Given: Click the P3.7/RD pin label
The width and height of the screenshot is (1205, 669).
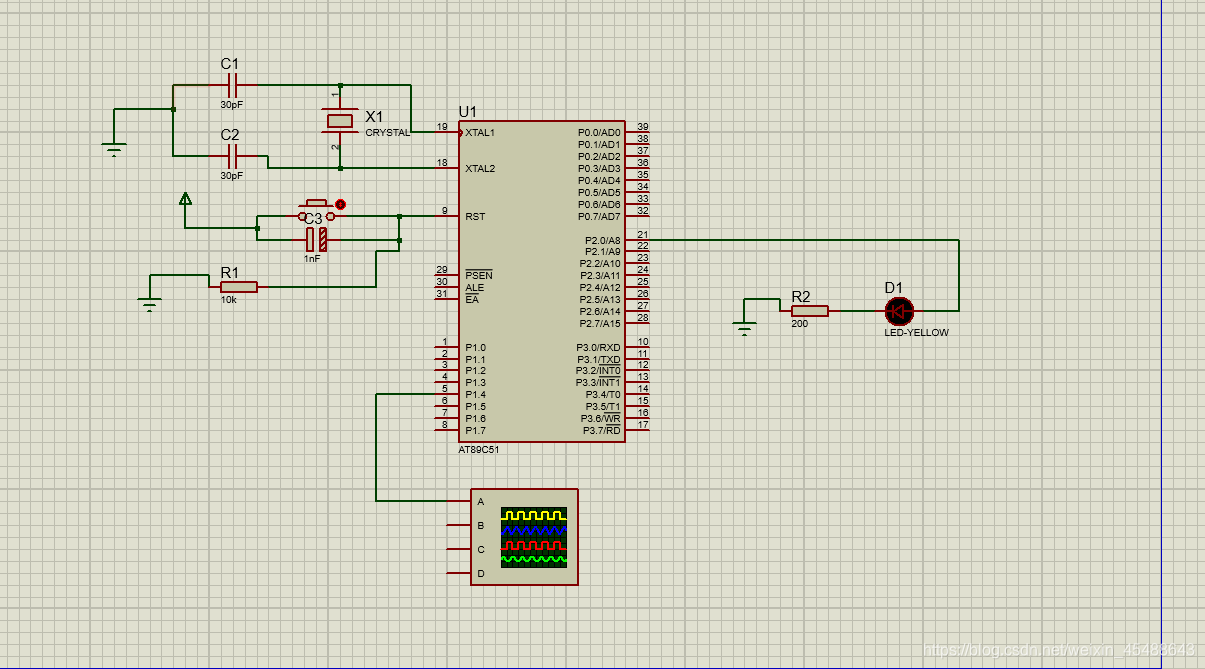Looking at the screenshot, I should (x=601, y=431).
